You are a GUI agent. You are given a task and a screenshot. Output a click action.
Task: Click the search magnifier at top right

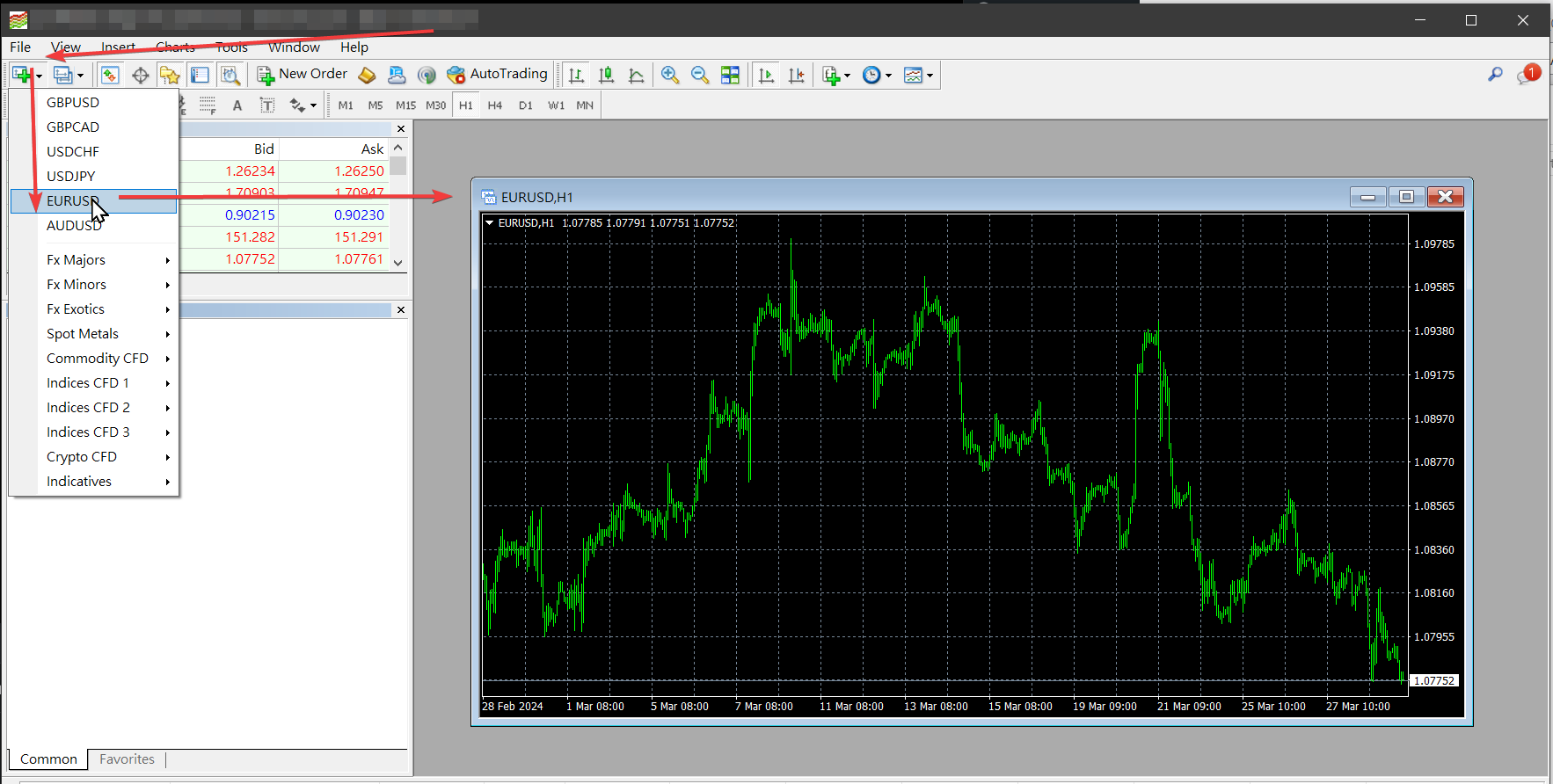click(x=1495, y=75)
